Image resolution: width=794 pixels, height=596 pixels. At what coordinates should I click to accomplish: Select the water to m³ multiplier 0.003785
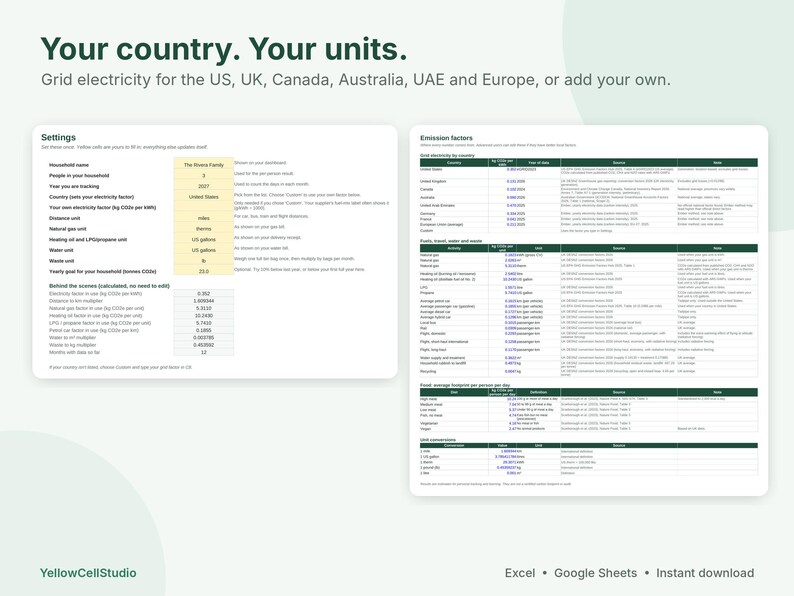tap(204, 337)
